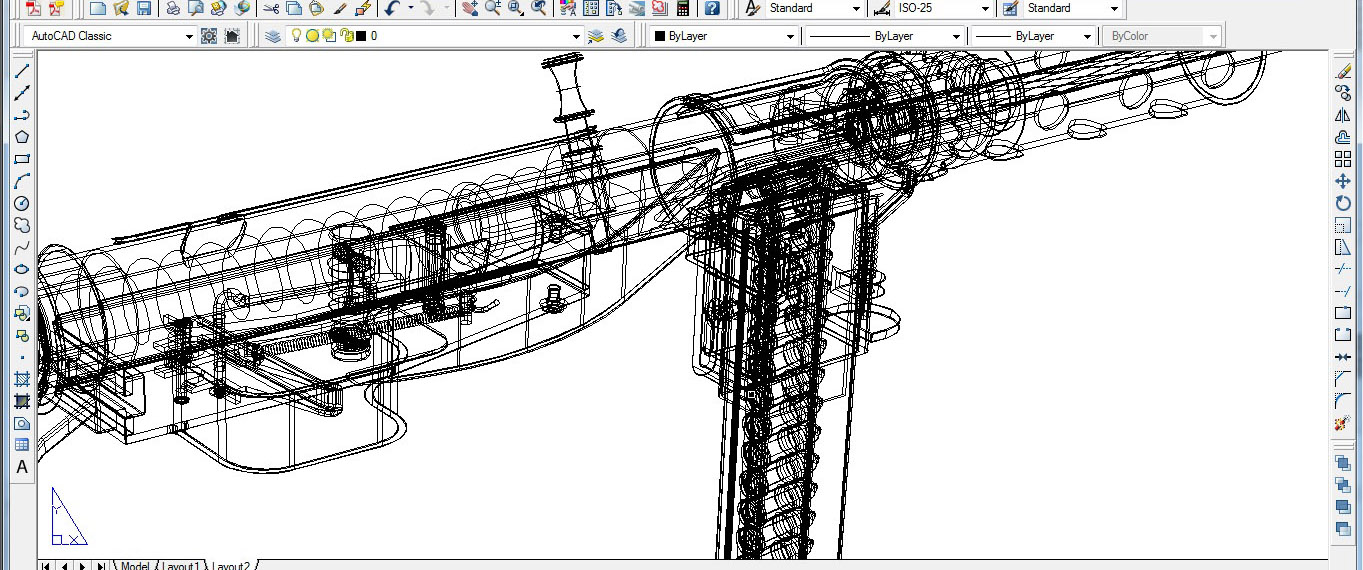Click the Layer Previous icon

pyautogui.click(x=619, y=36)
